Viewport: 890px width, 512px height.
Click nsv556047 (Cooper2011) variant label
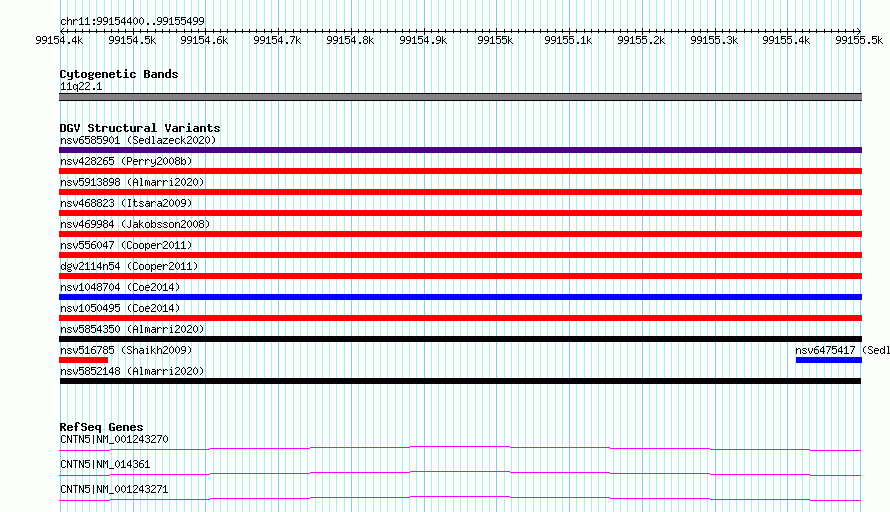point(126,245)
